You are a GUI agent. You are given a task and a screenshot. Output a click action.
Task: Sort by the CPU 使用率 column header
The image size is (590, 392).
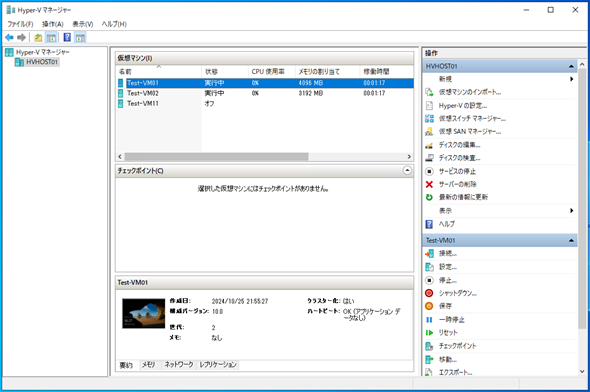click(272, 71)
